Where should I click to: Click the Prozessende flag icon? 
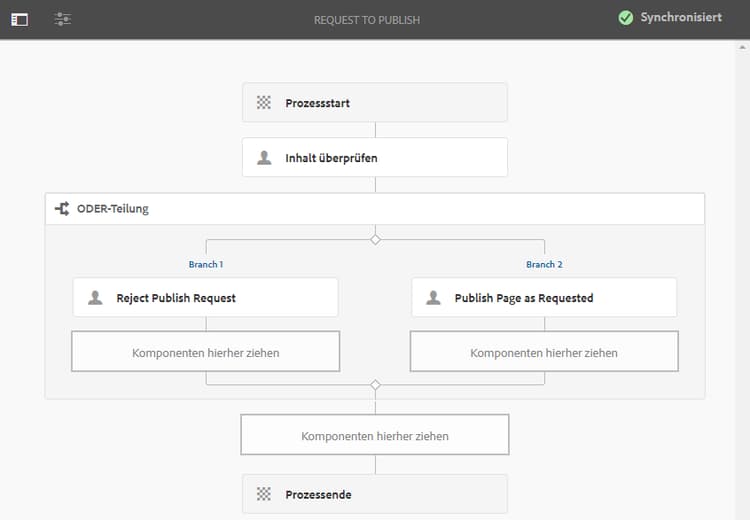tap(264, 494)
